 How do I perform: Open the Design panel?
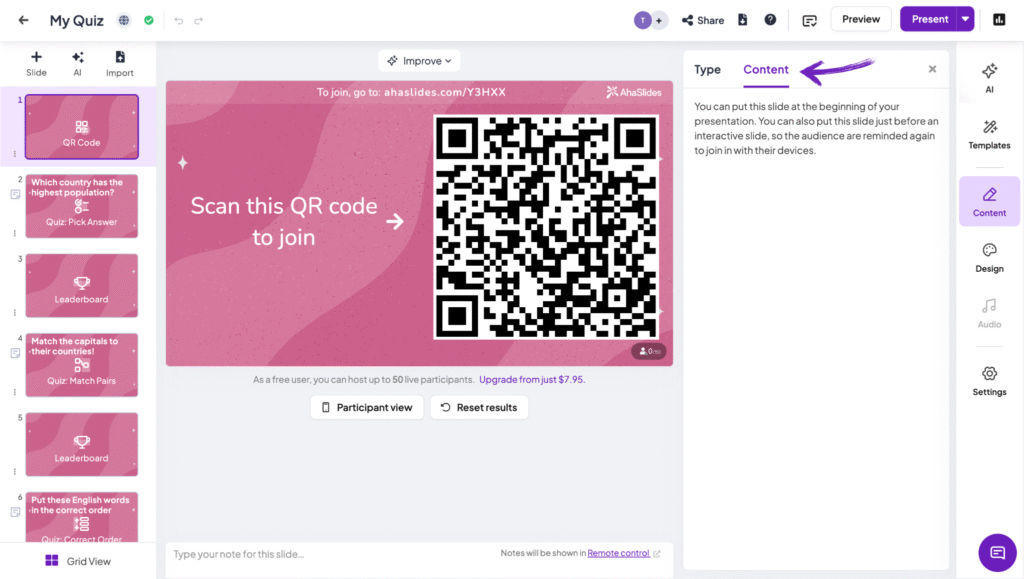pos(989,258)
